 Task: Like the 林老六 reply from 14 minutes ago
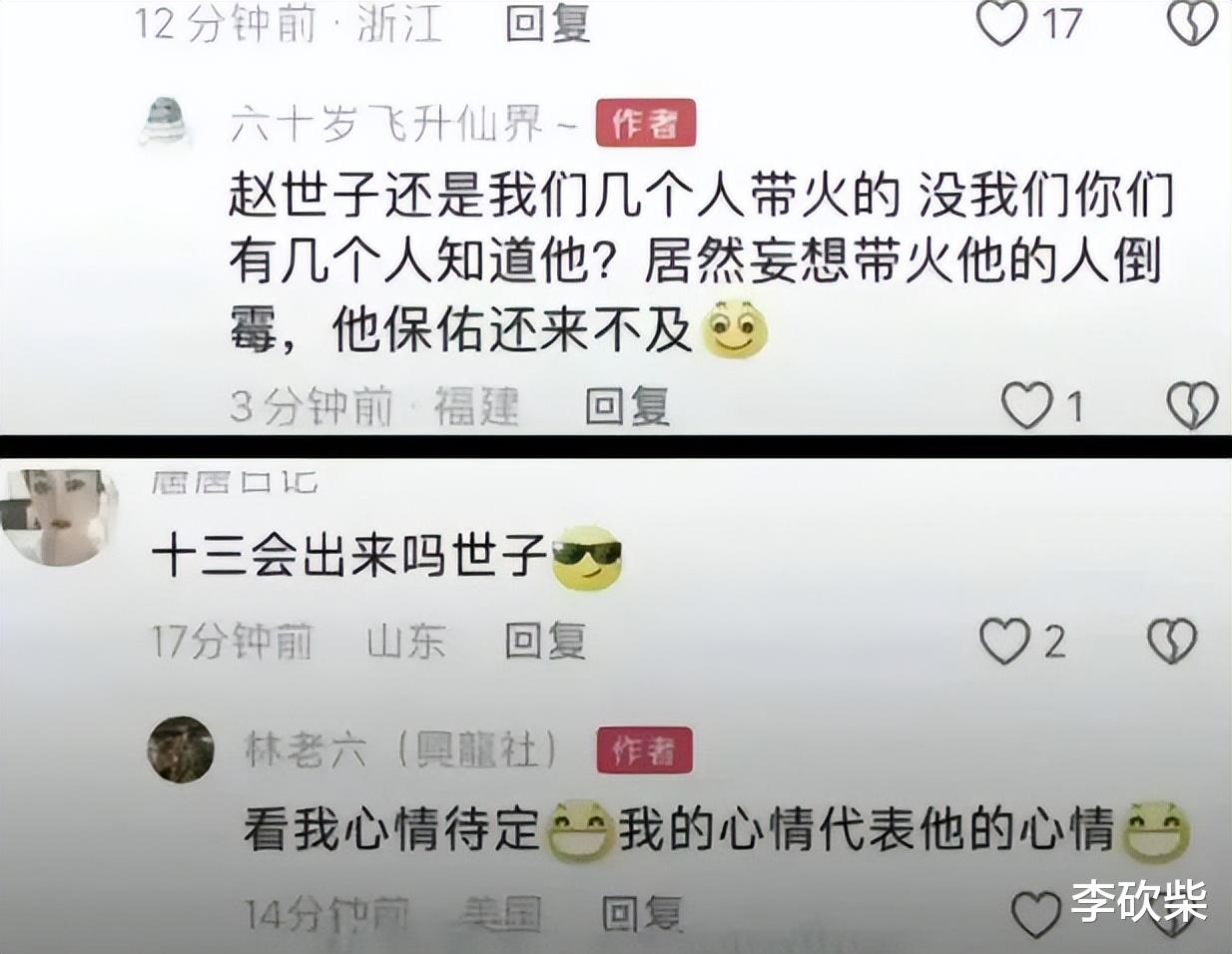1035,914
